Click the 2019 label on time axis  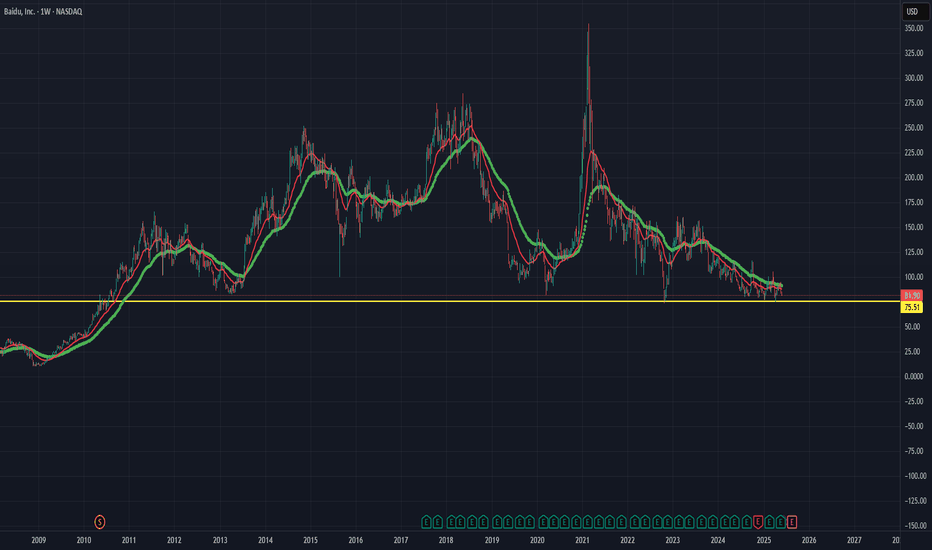(x=492, y=540)
